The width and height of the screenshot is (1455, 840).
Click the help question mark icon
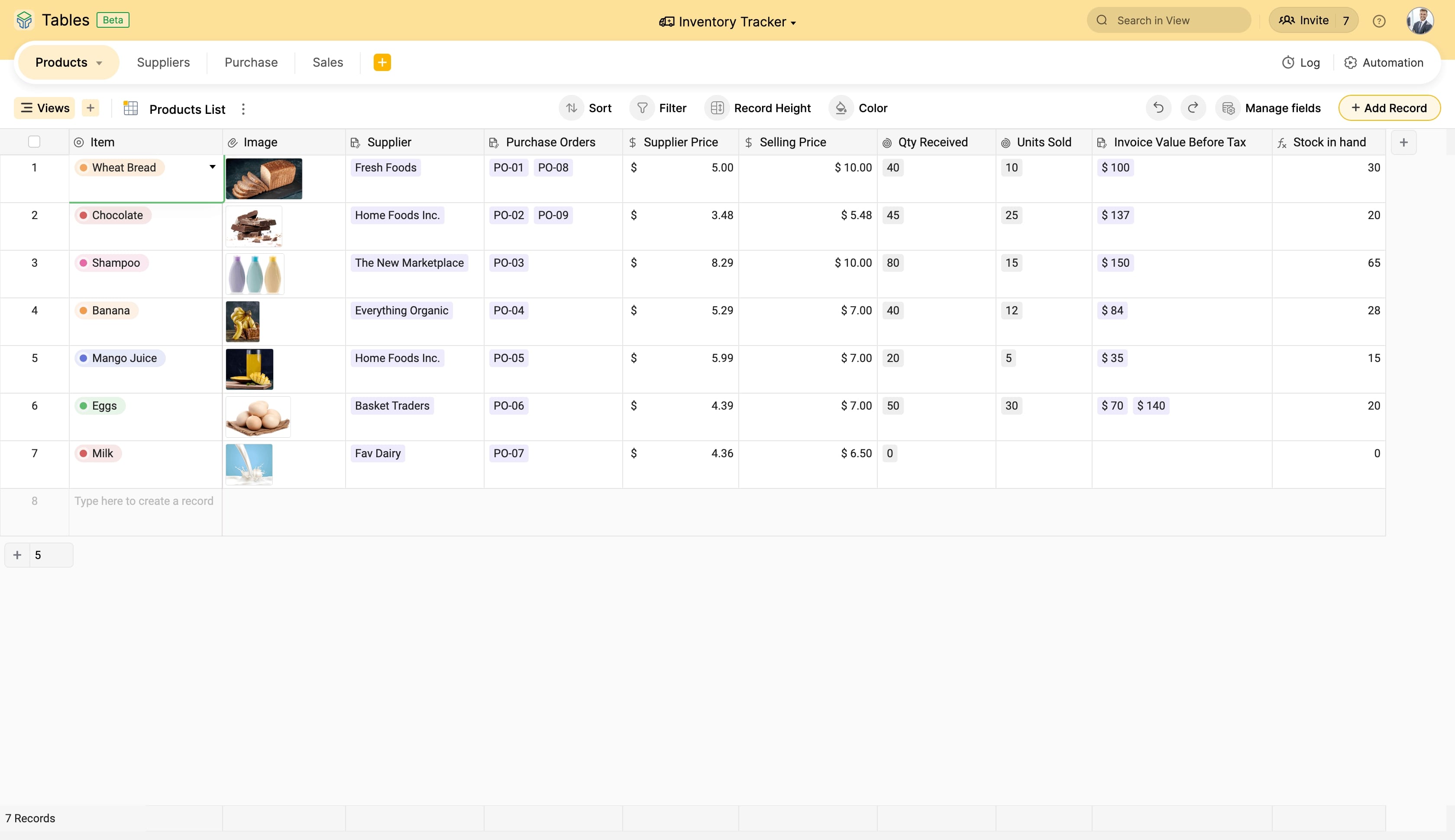tap(1379, 21)
